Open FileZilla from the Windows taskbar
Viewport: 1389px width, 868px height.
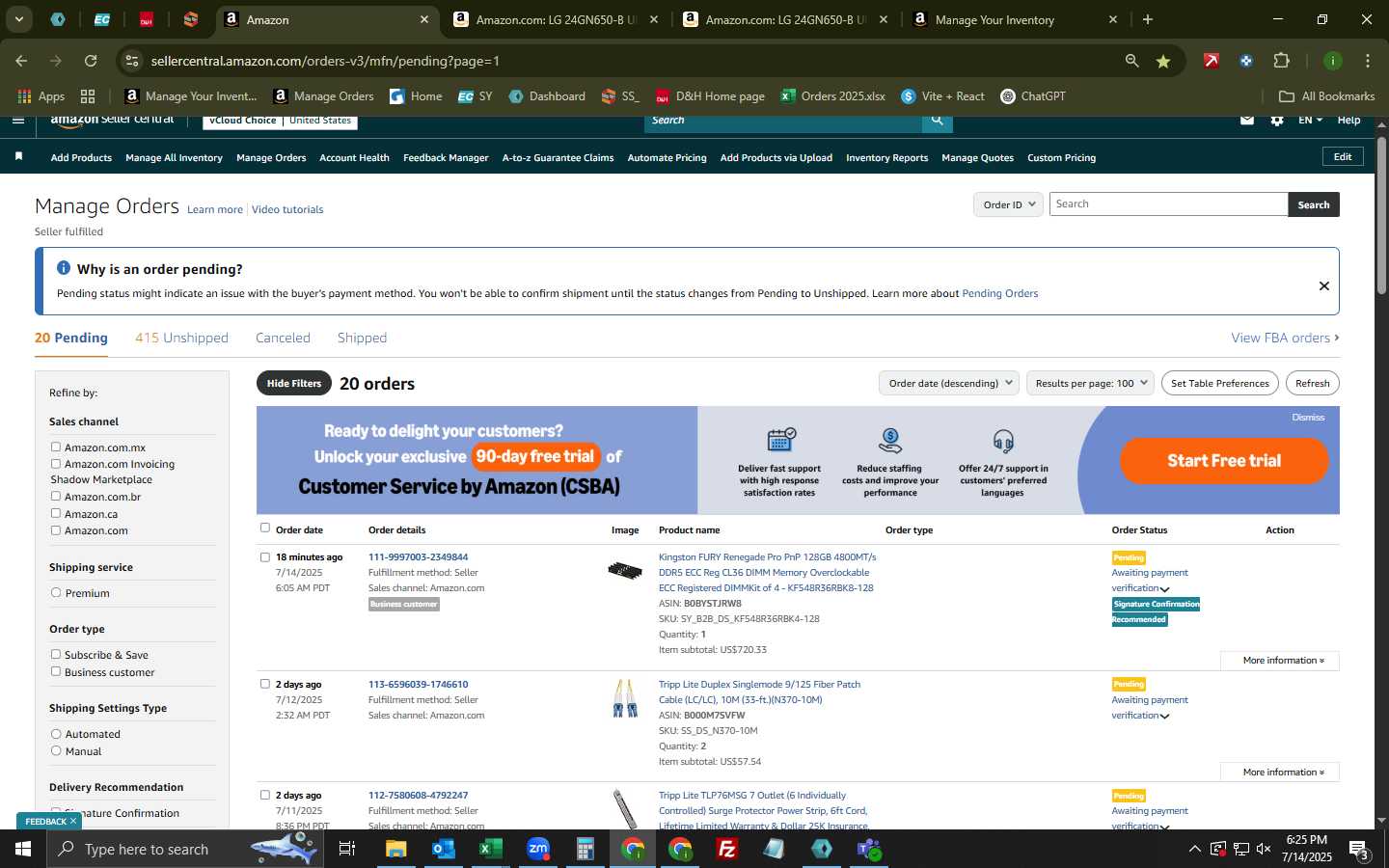point(727,849)
